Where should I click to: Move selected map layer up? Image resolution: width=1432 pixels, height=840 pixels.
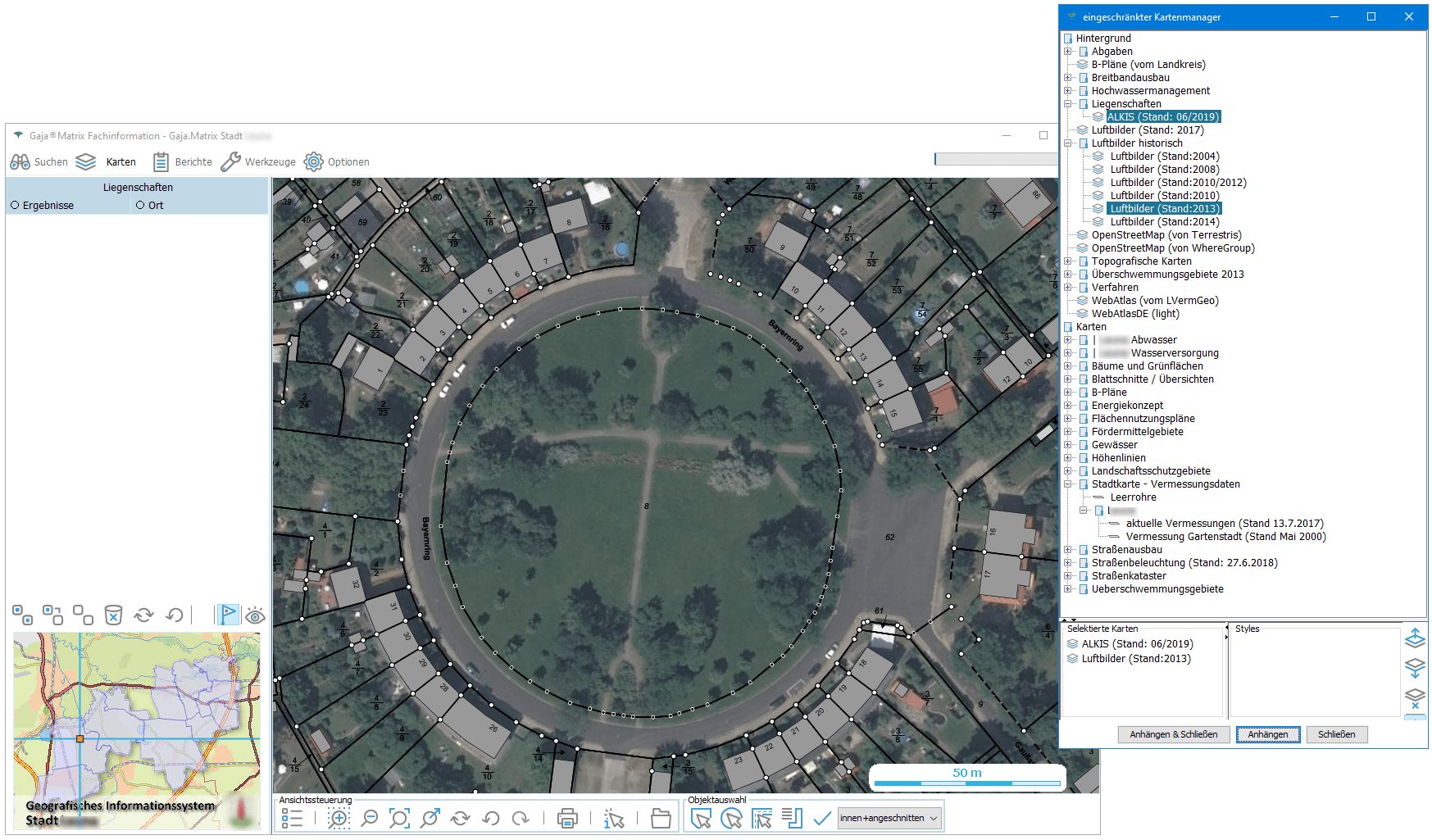[x=1415, y=638]
